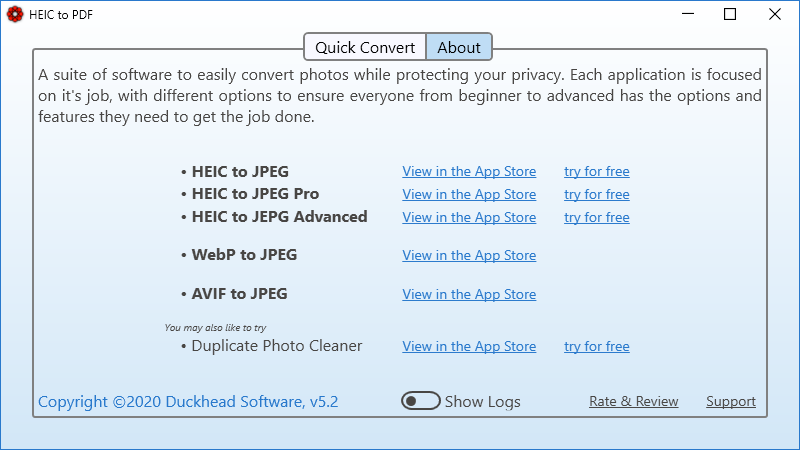The image size is (800, 450).
Task: View HEIC to JPEG Pro in App Store
Action: [469, 194]
